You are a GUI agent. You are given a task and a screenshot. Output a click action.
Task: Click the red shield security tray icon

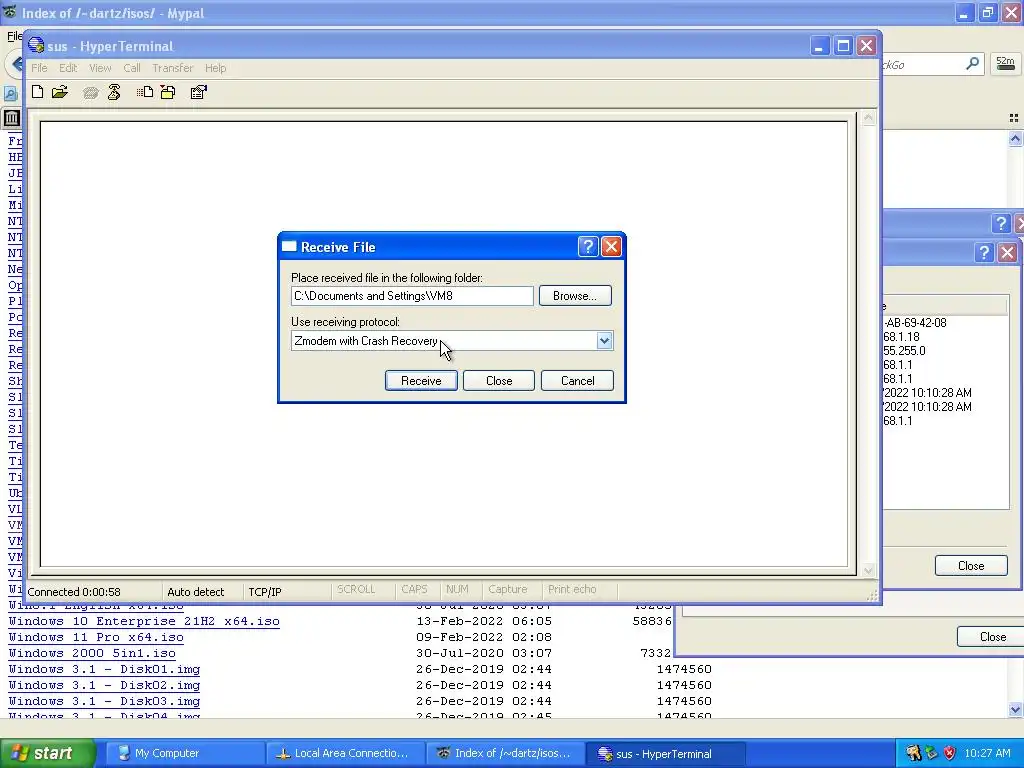click(950, 753)
